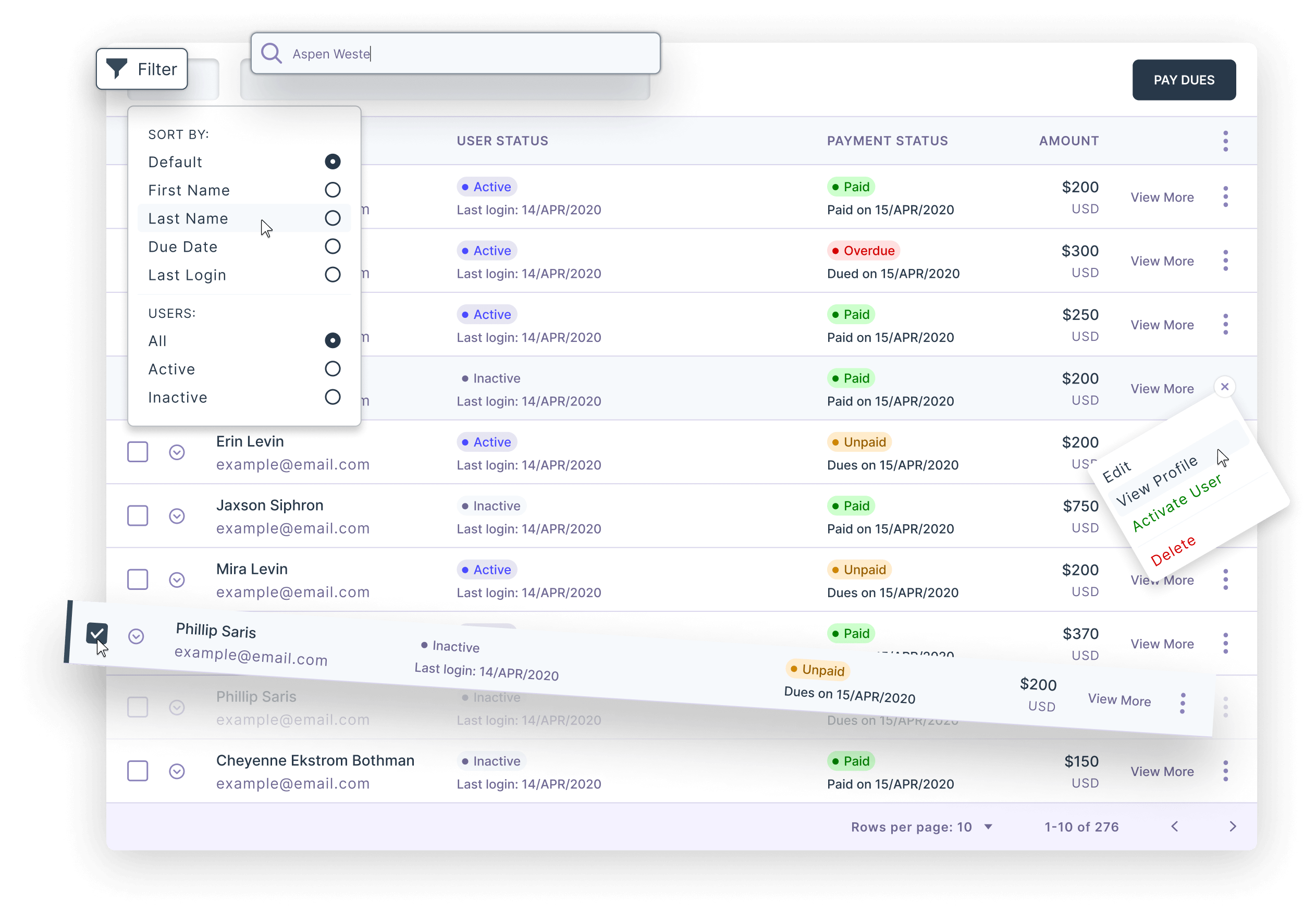Click the search magnifier icon
1316x913 pixels.
coord(271,54)
